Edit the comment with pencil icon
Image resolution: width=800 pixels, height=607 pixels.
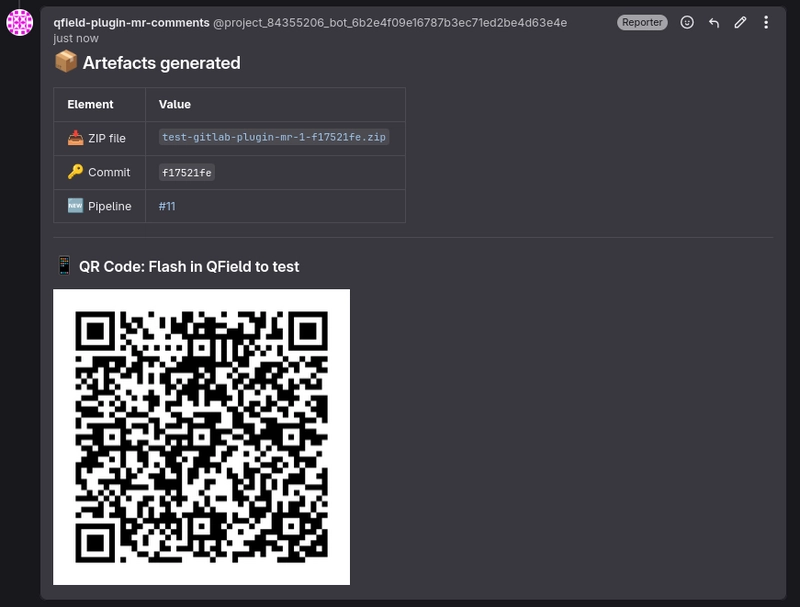(740, 22)
